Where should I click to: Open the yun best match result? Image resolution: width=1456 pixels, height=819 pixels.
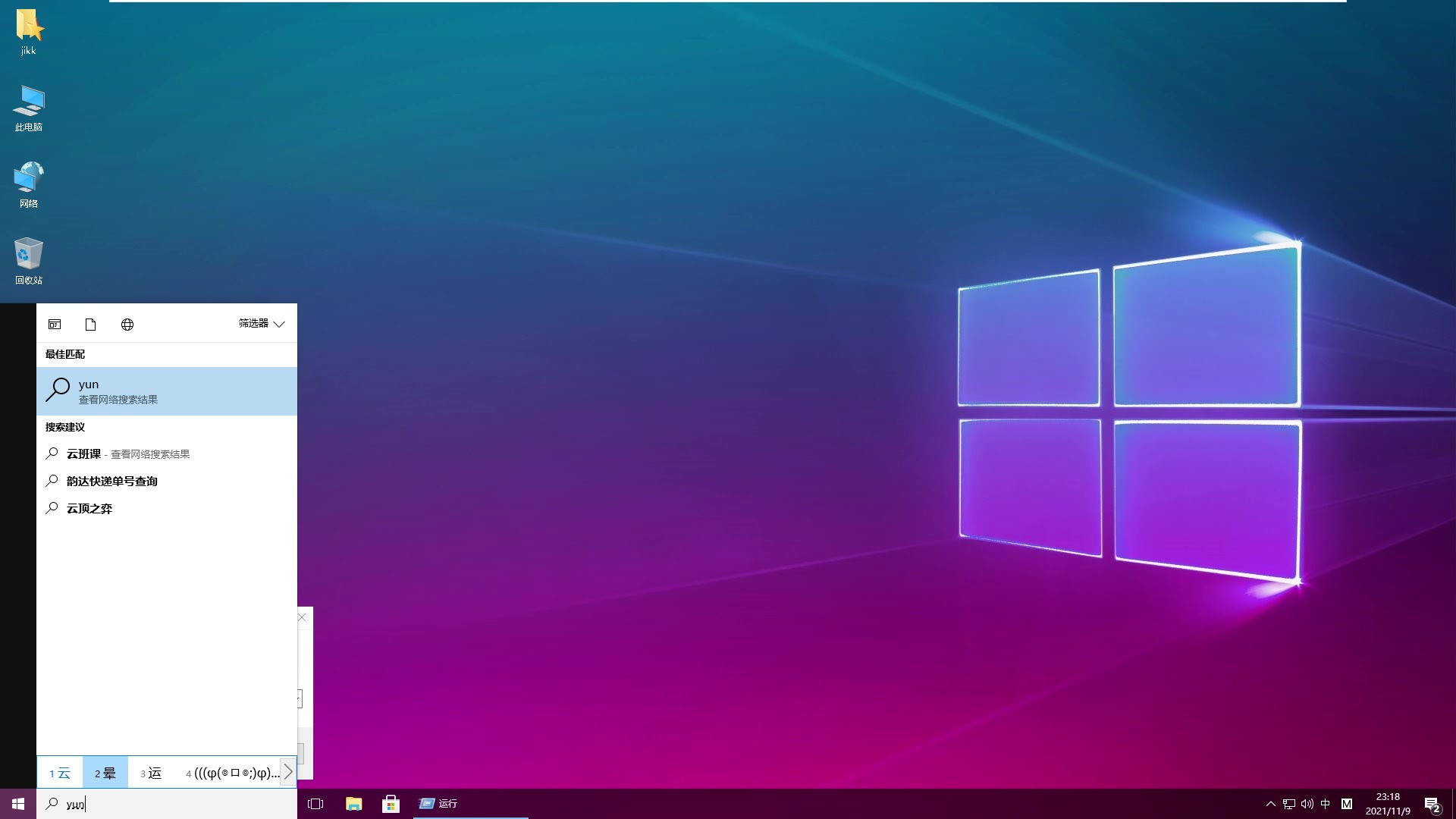click(x=167, y=391)
